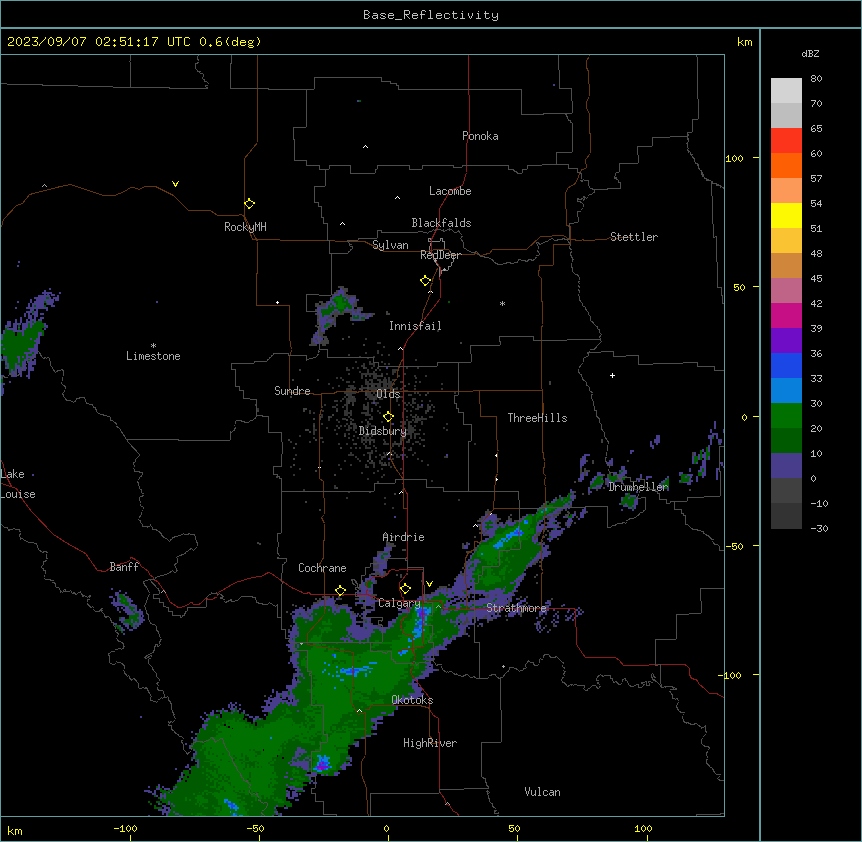The image size is (862, 842).
Task: Click the Drumheller label
Action: (638, 487)
